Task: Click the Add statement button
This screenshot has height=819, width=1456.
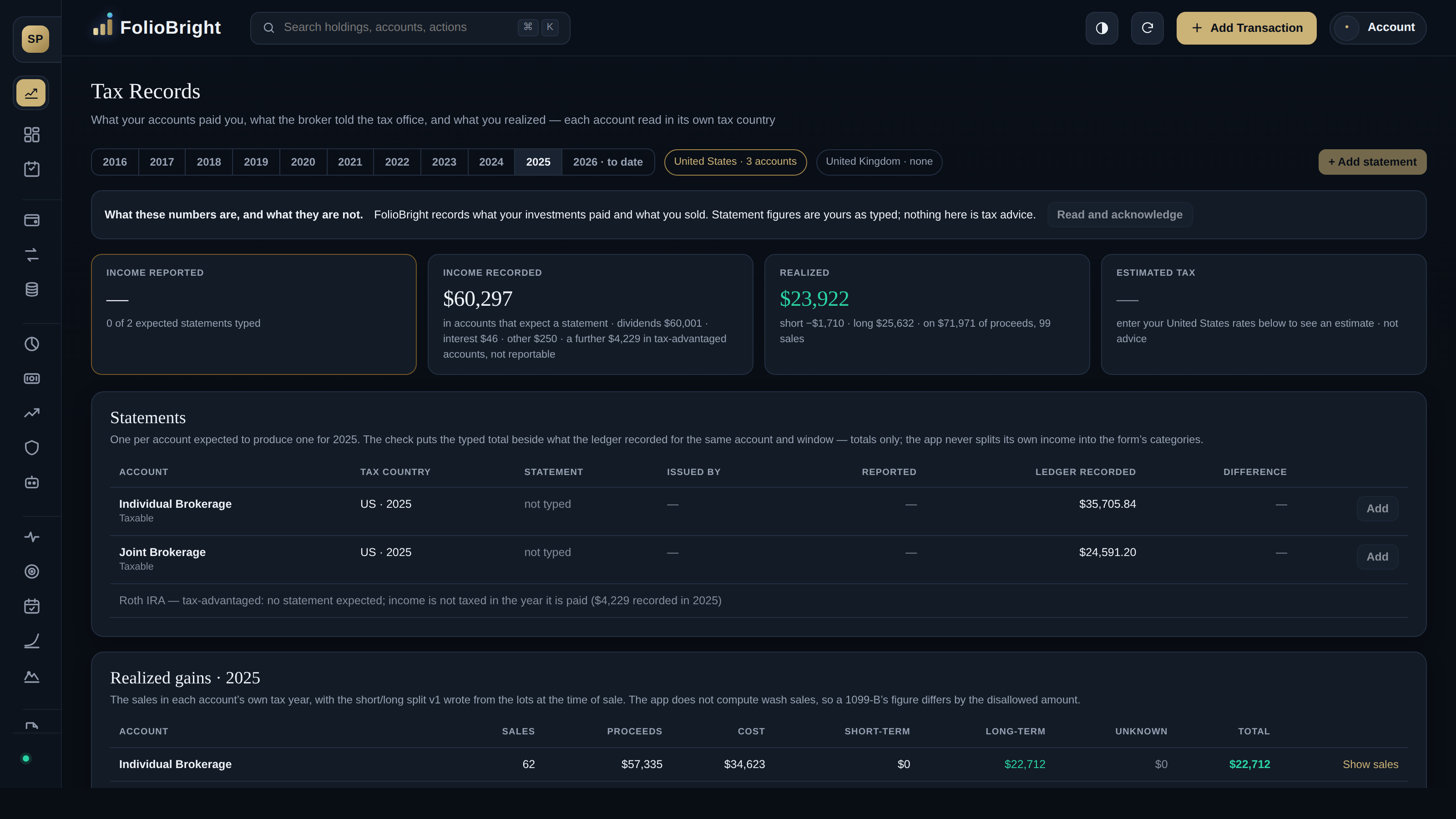Action: click(1372, 162)
